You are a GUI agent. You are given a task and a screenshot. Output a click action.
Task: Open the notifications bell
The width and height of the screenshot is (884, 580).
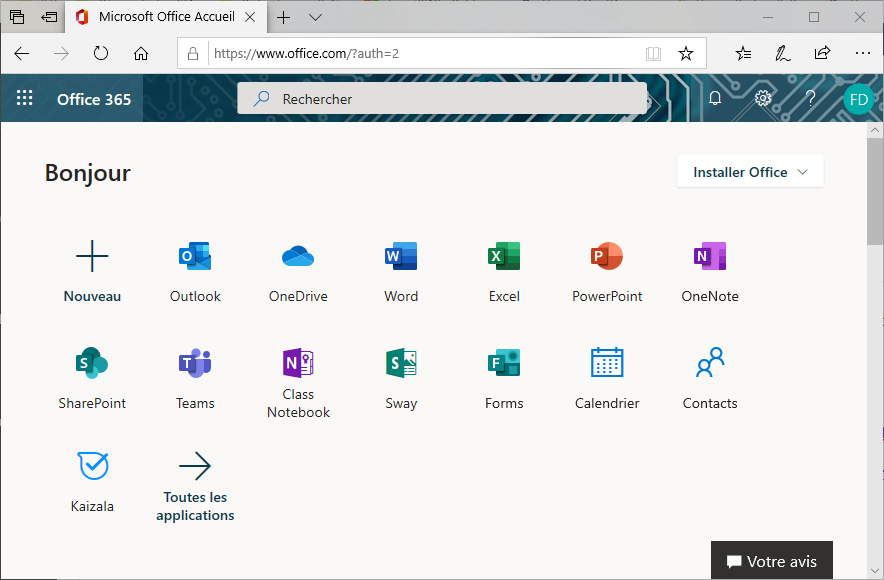click(715, 99)
